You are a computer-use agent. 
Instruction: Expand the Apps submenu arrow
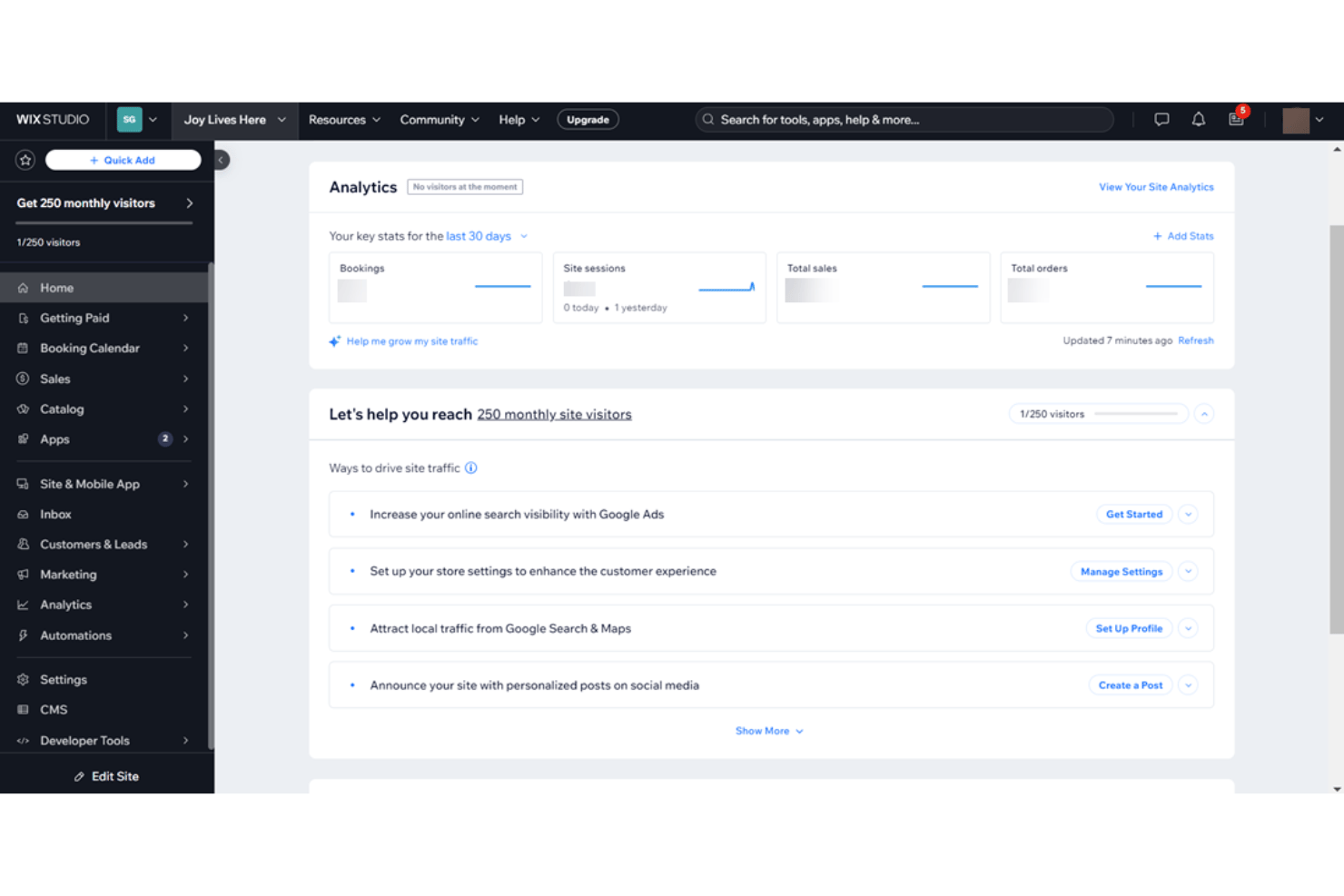coord(185,439)
